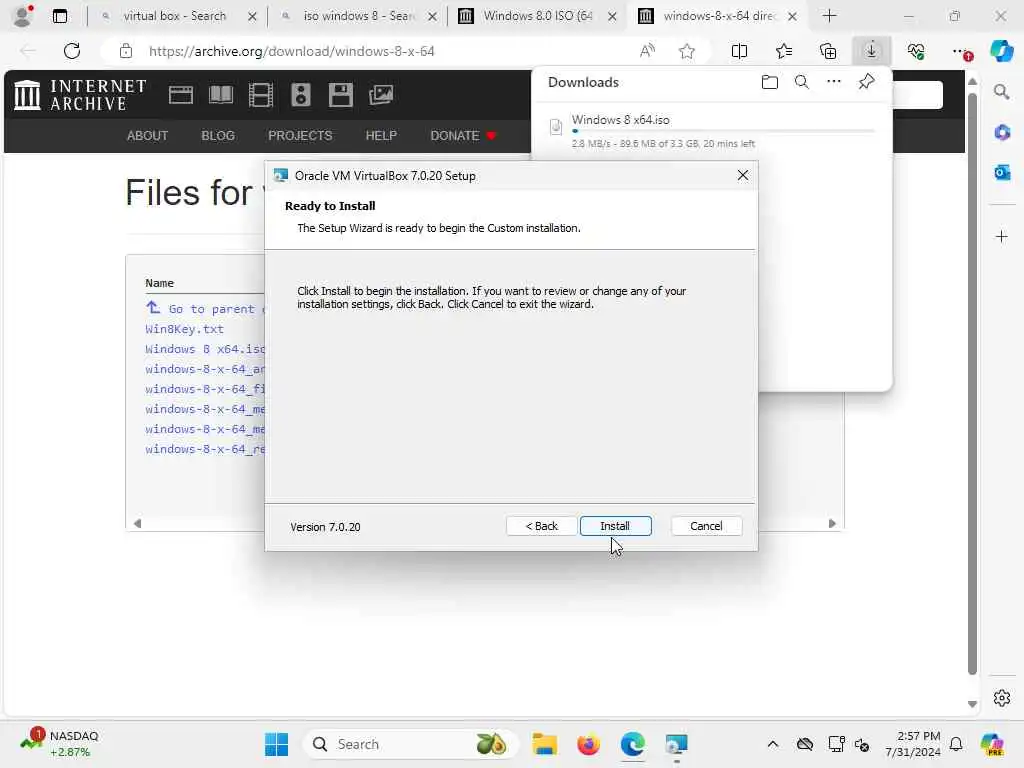
Task: Select Windows 8 x64.iso download entry
Action: point(712,131)
